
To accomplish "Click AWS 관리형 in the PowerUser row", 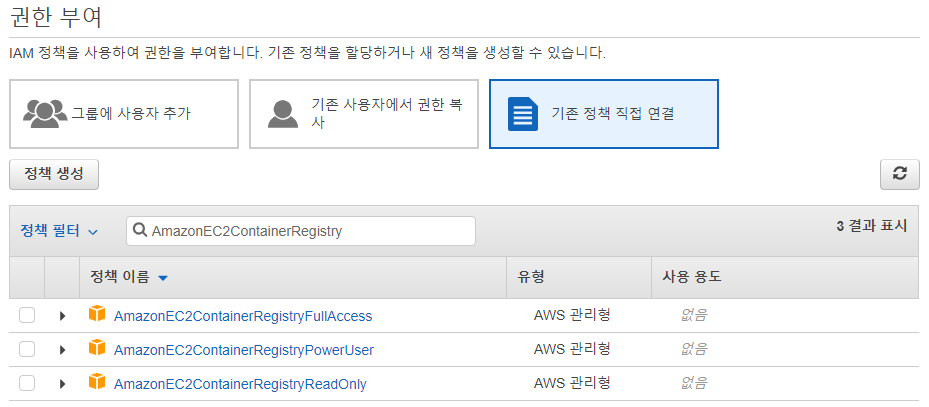I will [572, 349].
